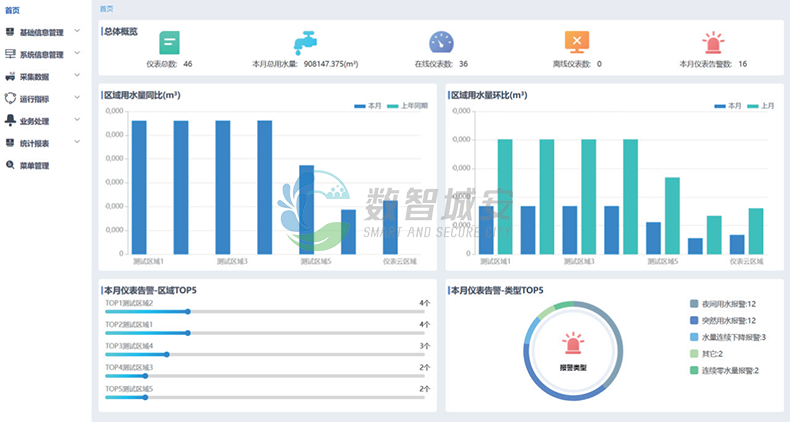790x422 pixels.
Task: Click the orange offline monitor 离线仪表数 icon
Action: click(x=577, y=43)
